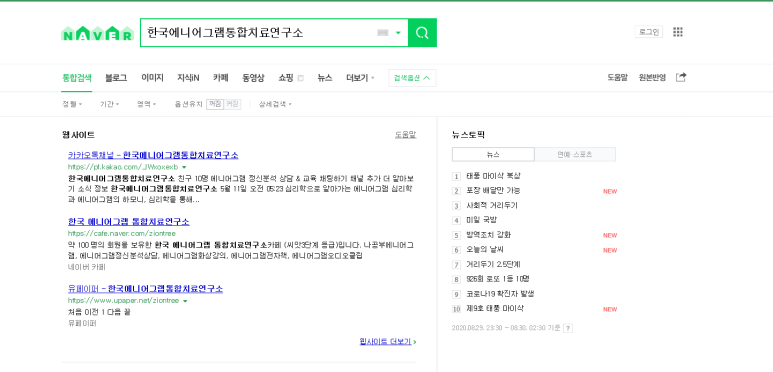This screenshot has width=773, height=372.
Task: Open the 정렬 dropdown
Action: (72, 104)
